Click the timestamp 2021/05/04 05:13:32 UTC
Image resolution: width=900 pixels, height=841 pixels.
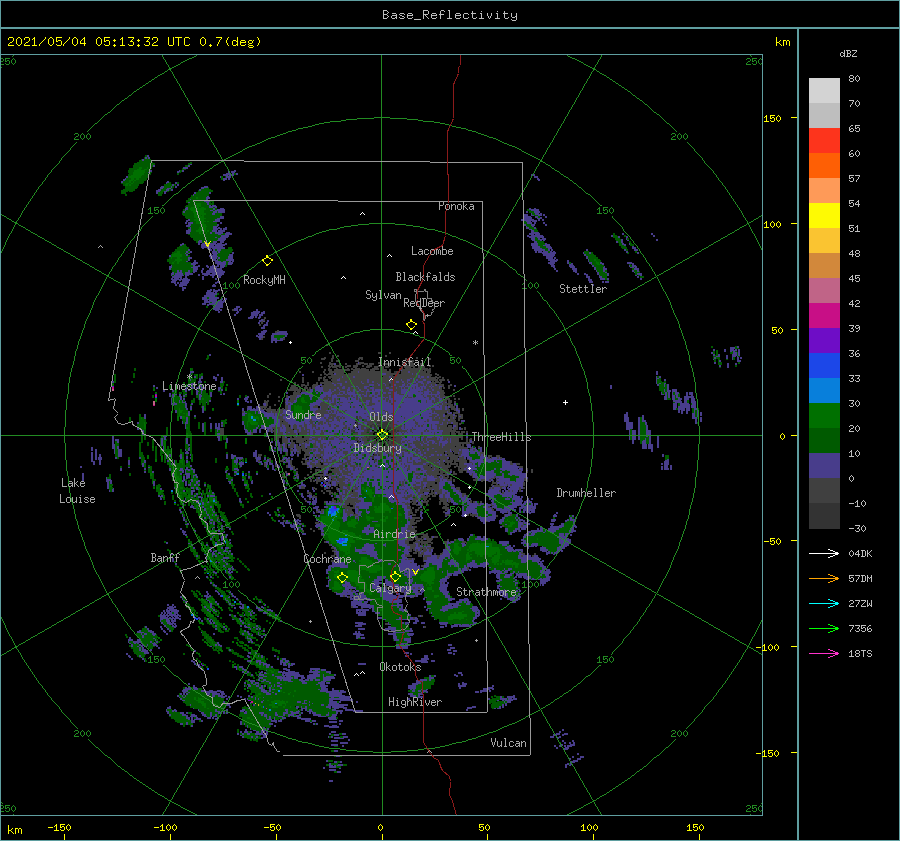click(x=99, y=42)
